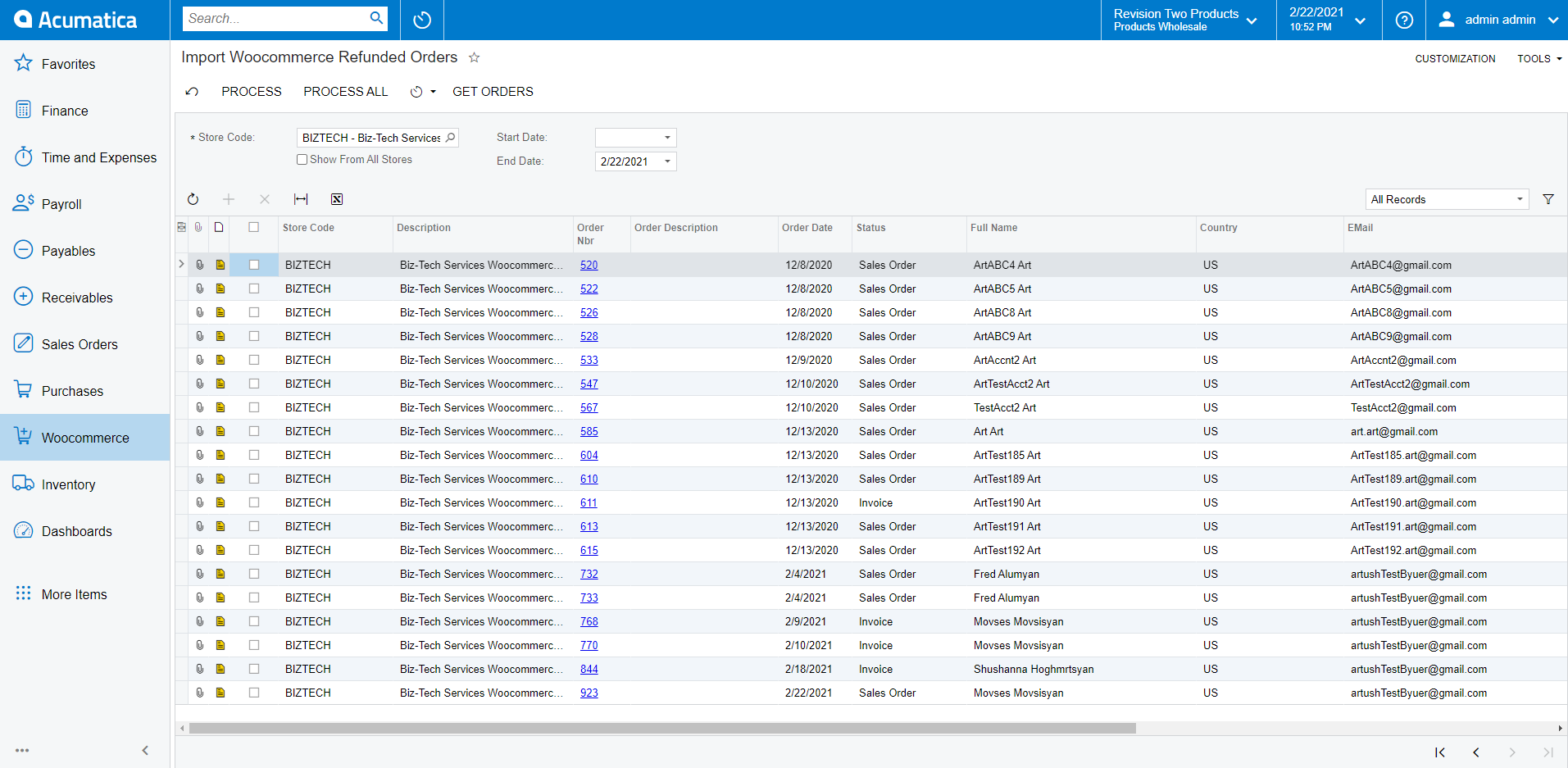Sort by Status column header

pyautogui.click(x=871, y=228)
